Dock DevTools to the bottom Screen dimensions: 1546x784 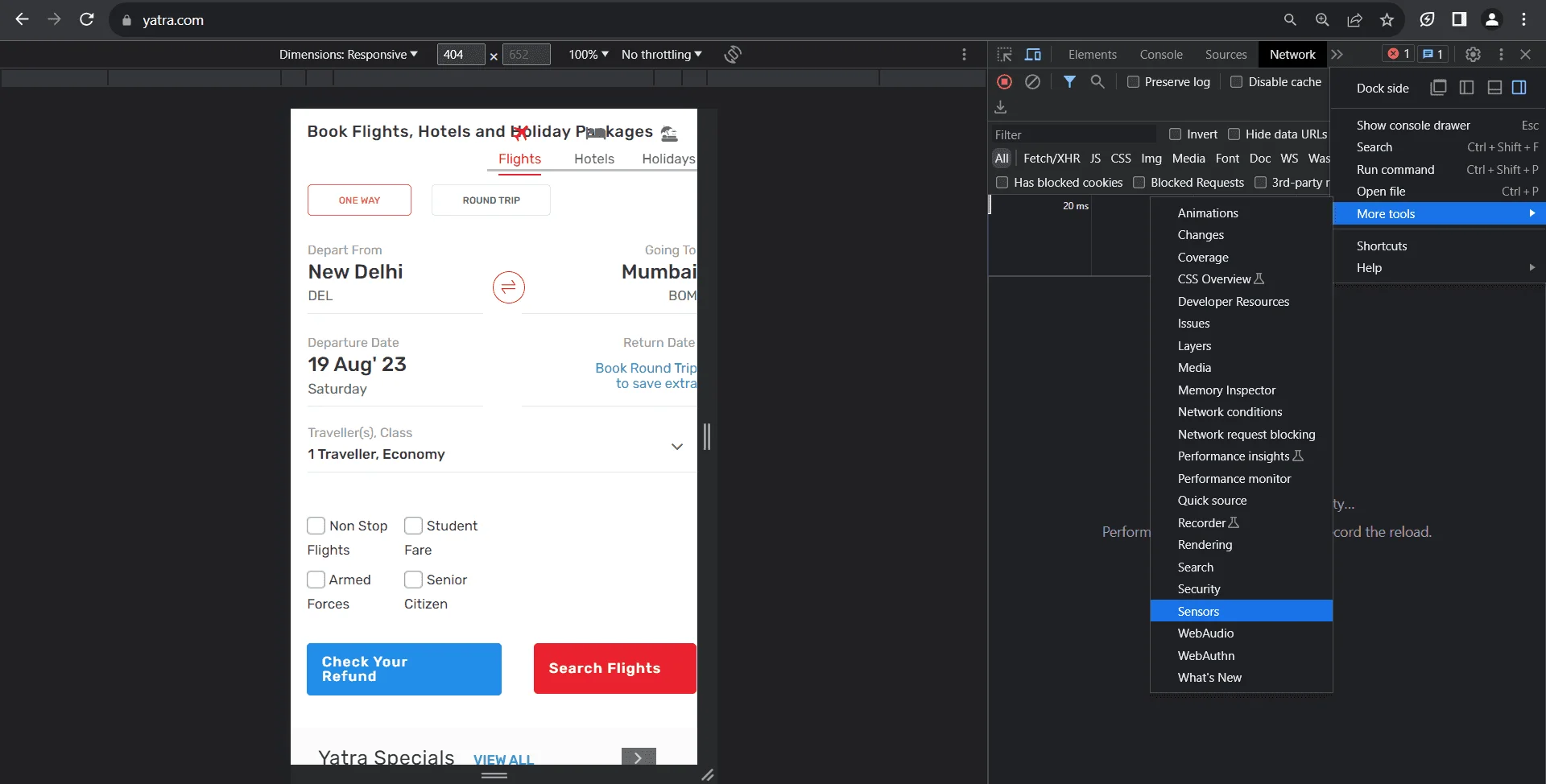tap(1494, 88)
